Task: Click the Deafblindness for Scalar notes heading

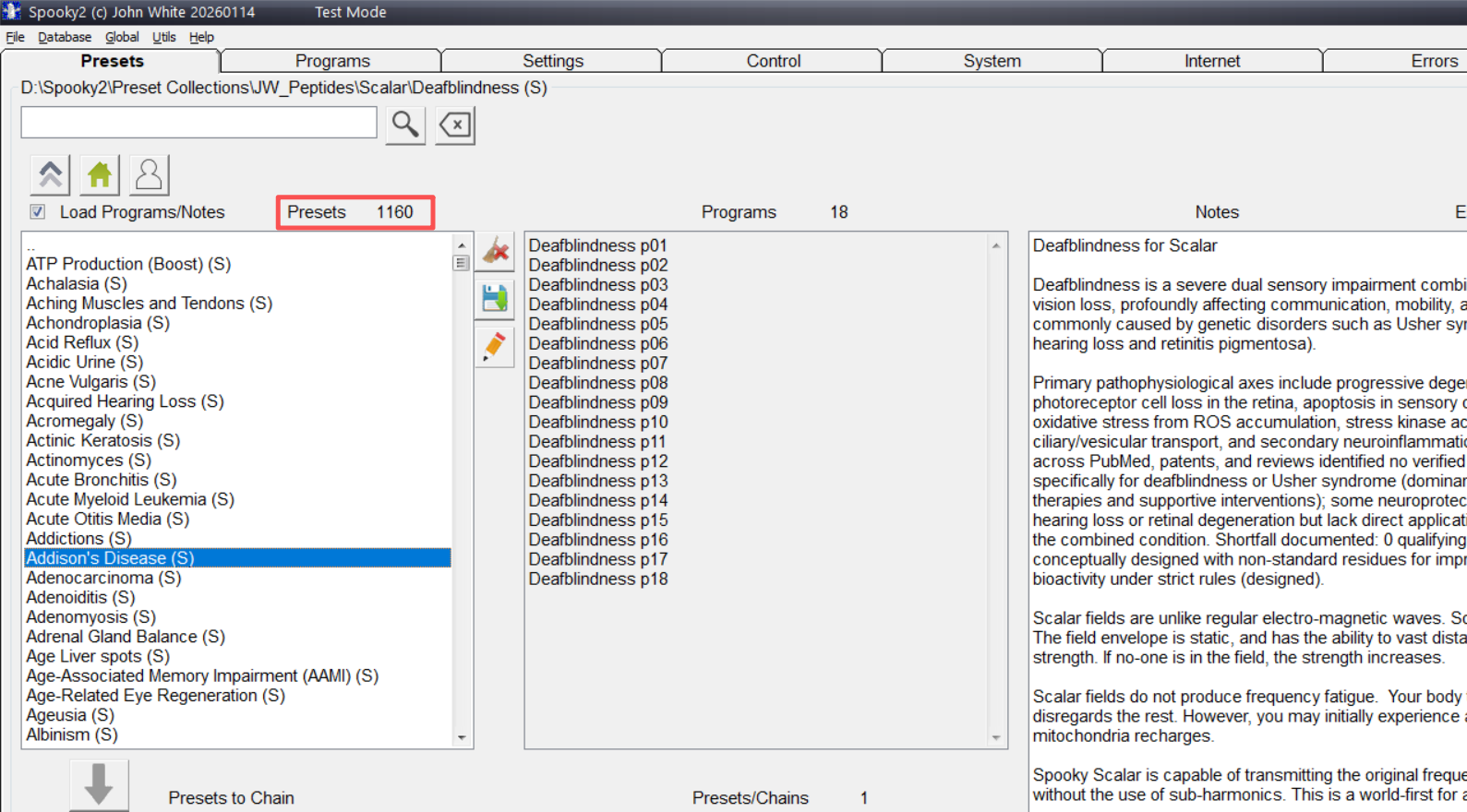Action: pyautogui.click(x=1124, y=245)
